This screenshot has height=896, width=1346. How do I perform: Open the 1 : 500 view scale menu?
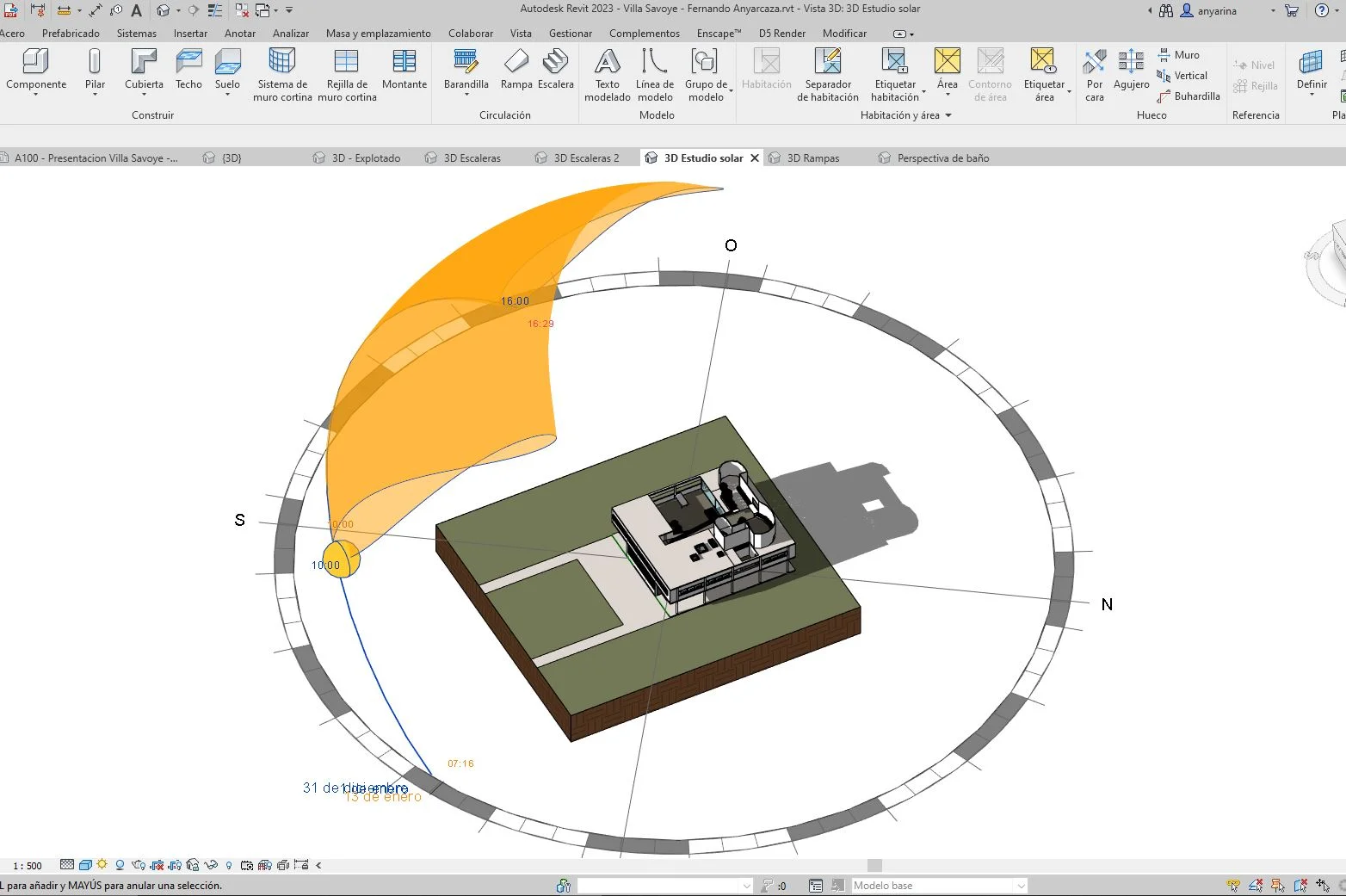coord(28,866)
